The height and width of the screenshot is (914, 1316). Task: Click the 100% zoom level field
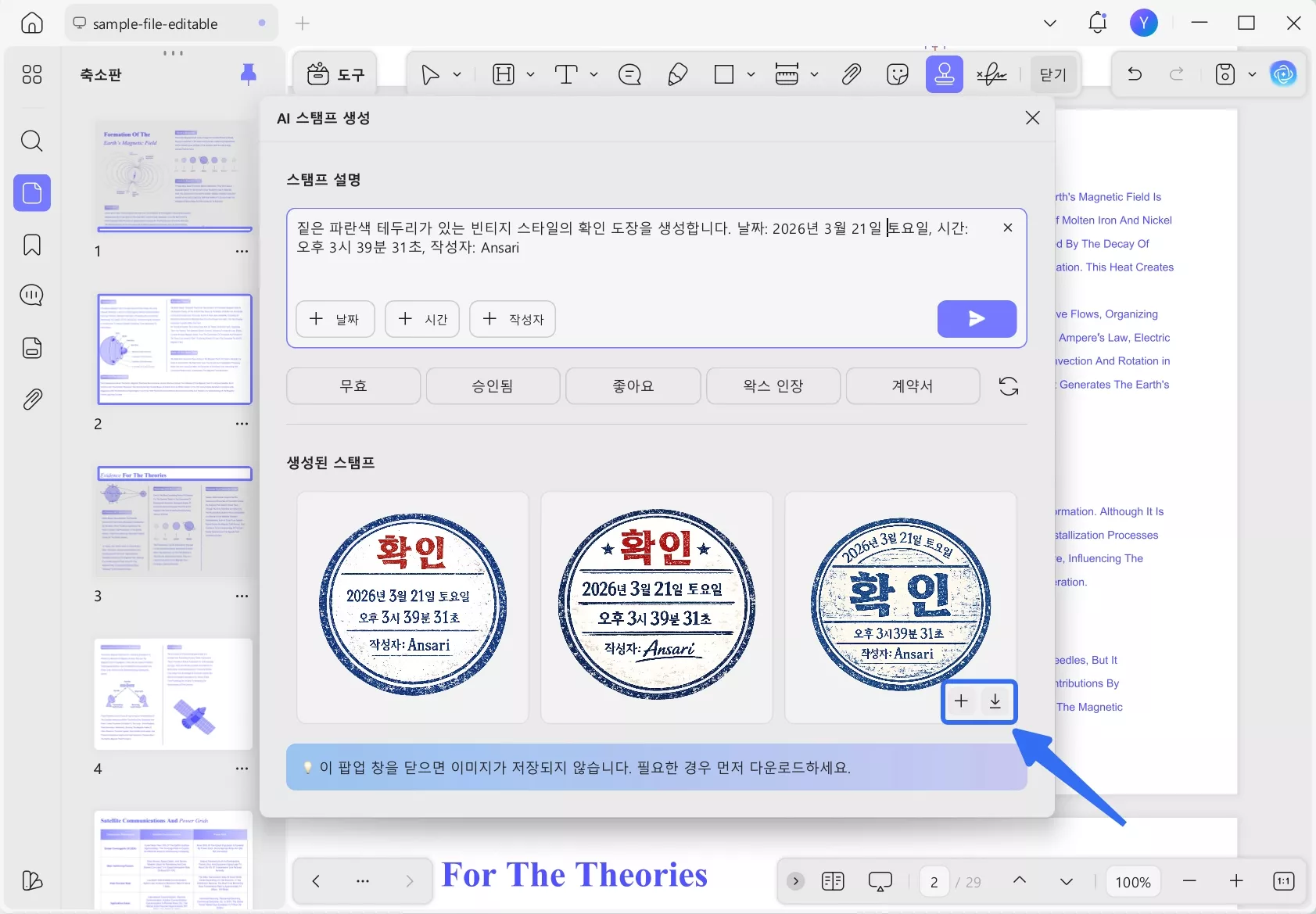1133,882
